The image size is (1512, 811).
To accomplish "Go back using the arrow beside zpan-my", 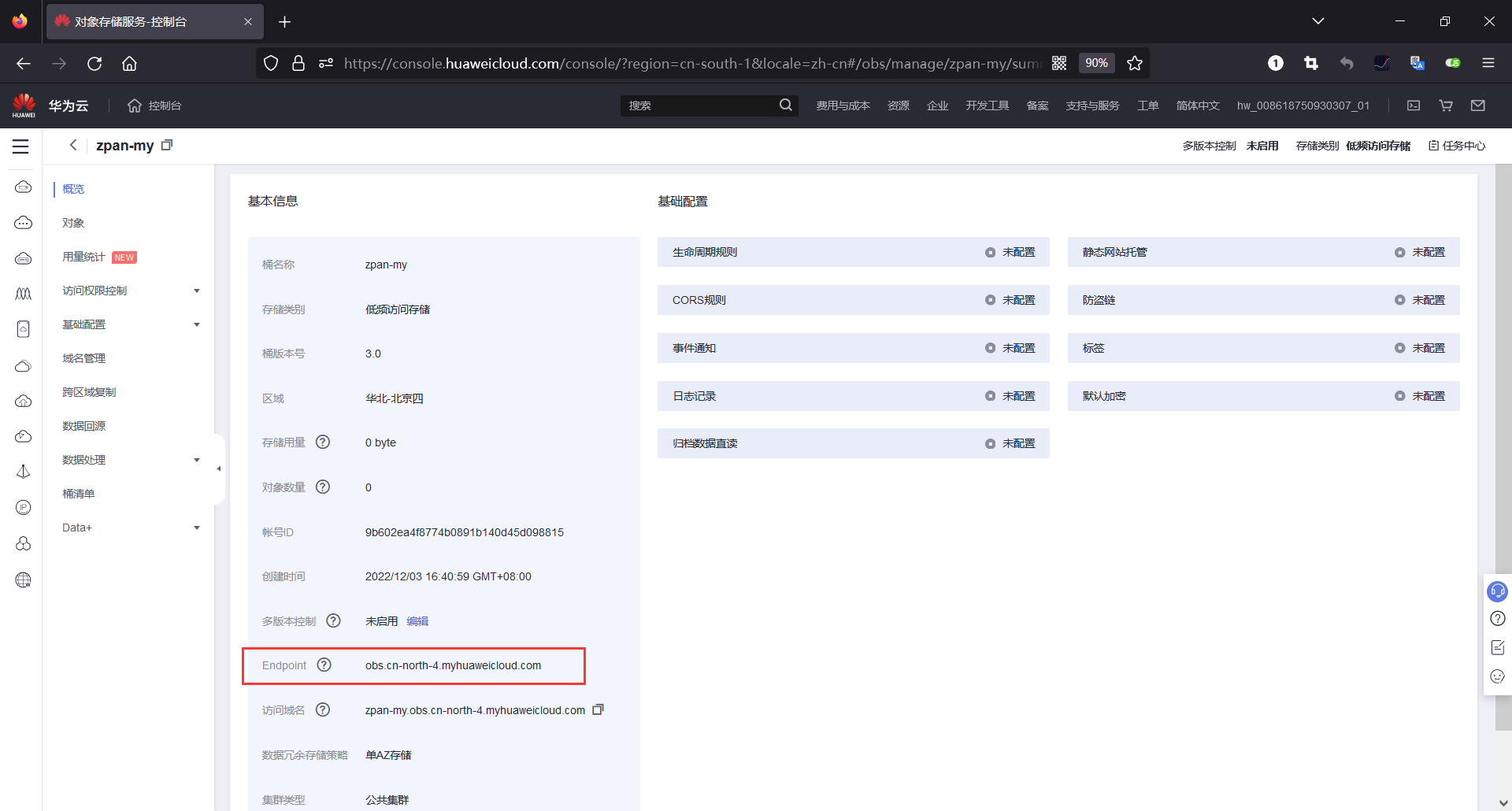I will 73,145.
